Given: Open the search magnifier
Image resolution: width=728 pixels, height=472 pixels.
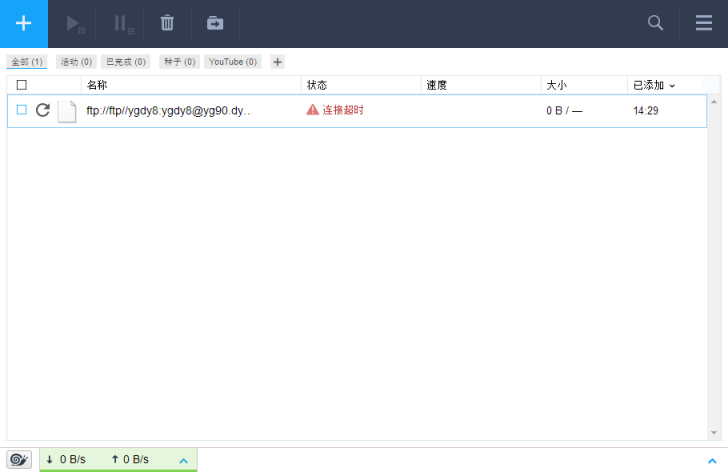Looking at the screenshot, I should click(x=655, y=23).
